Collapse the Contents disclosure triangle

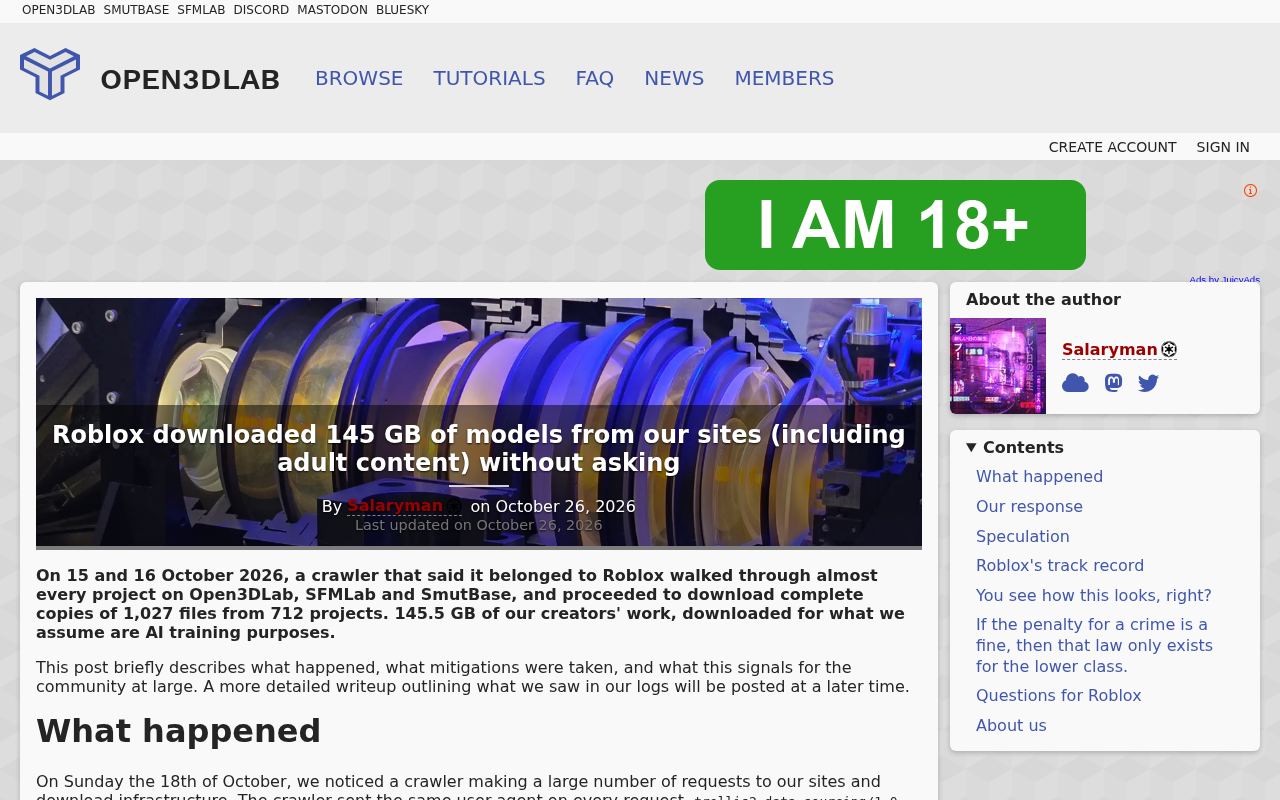click(971, 447)
